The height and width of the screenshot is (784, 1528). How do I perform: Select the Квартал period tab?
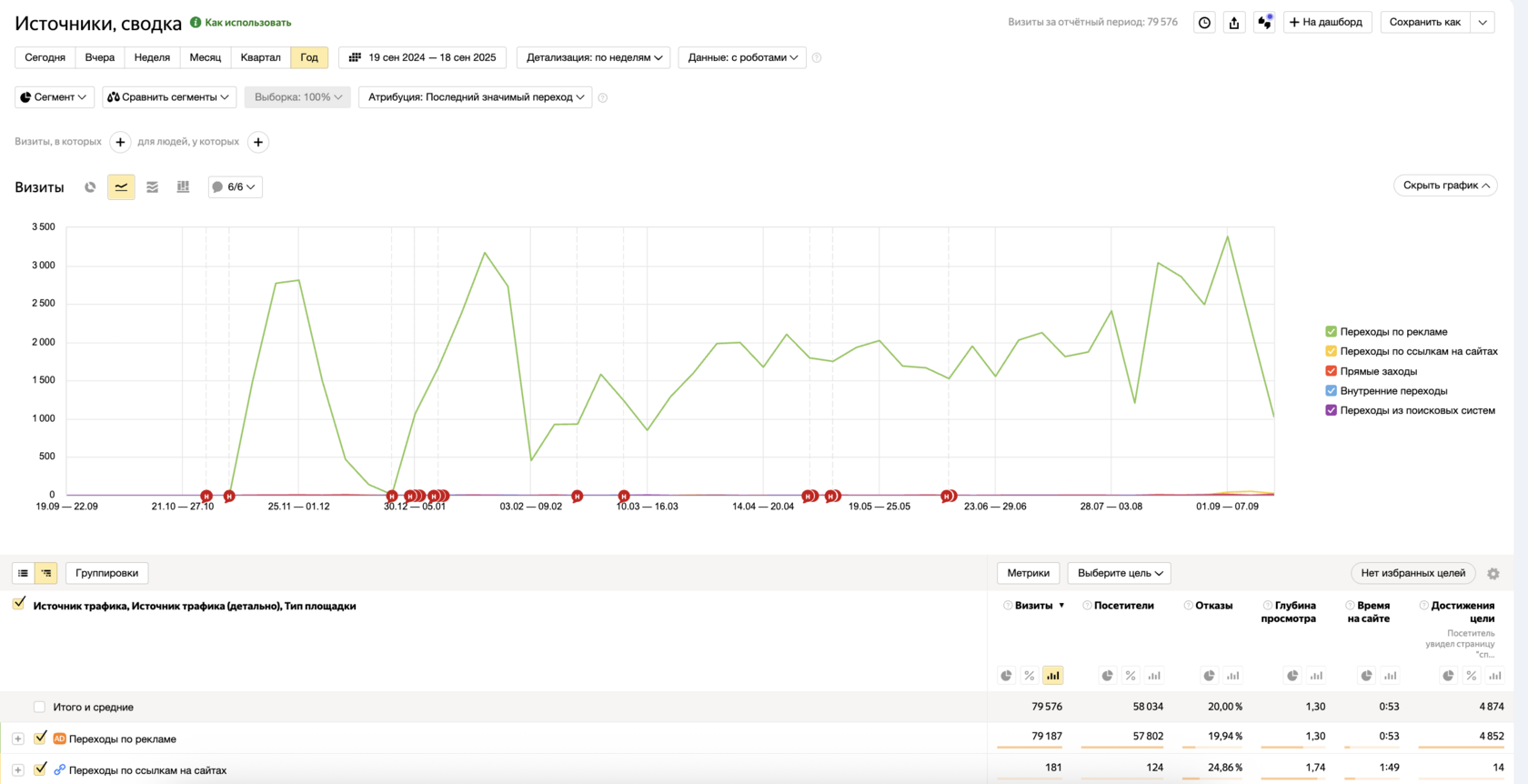261,57
